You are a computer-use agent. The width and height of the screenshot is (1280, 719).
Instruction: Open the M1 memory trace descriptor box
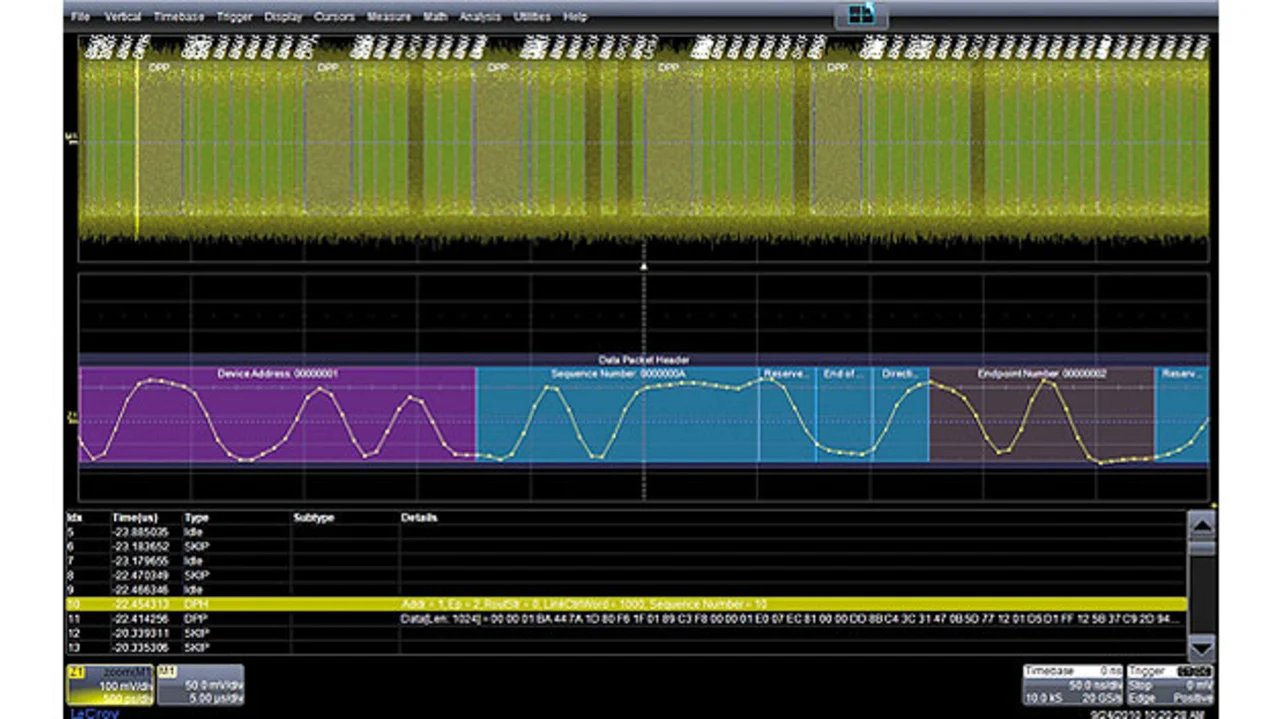[x=200, y=685]
